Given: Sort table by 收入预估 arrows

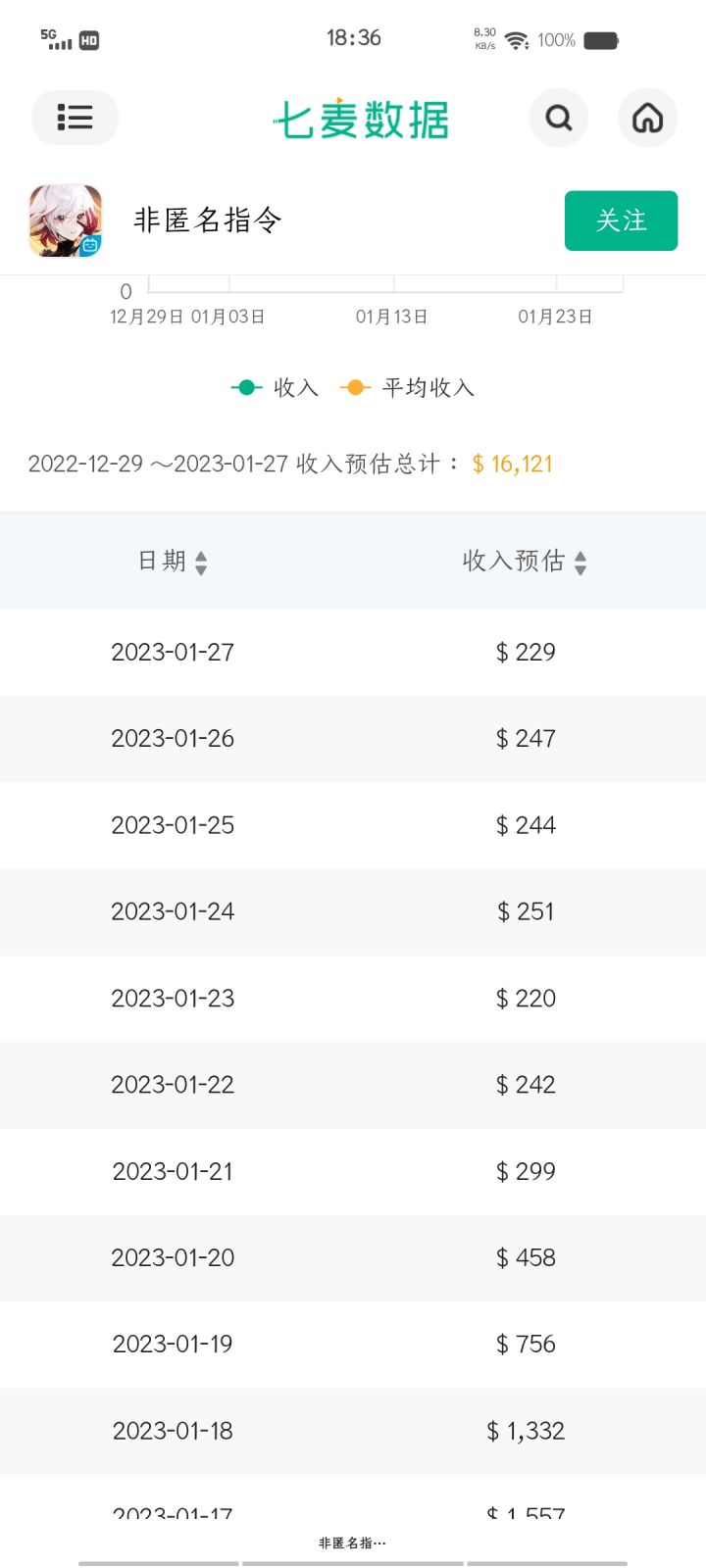Looking at the screenshot, I should coord(580,563).
